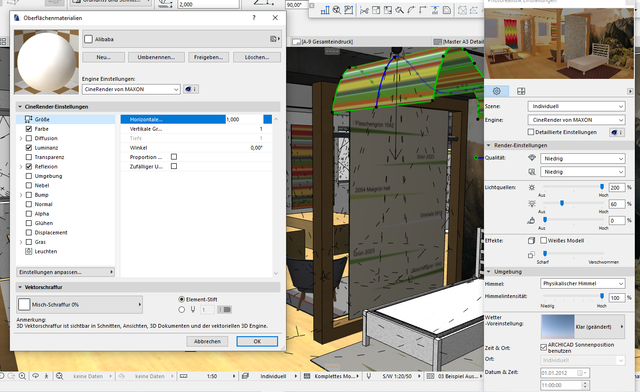
Task: Click the pen set icon near S/W 1:20/50
Action: (x=369, y=376)
